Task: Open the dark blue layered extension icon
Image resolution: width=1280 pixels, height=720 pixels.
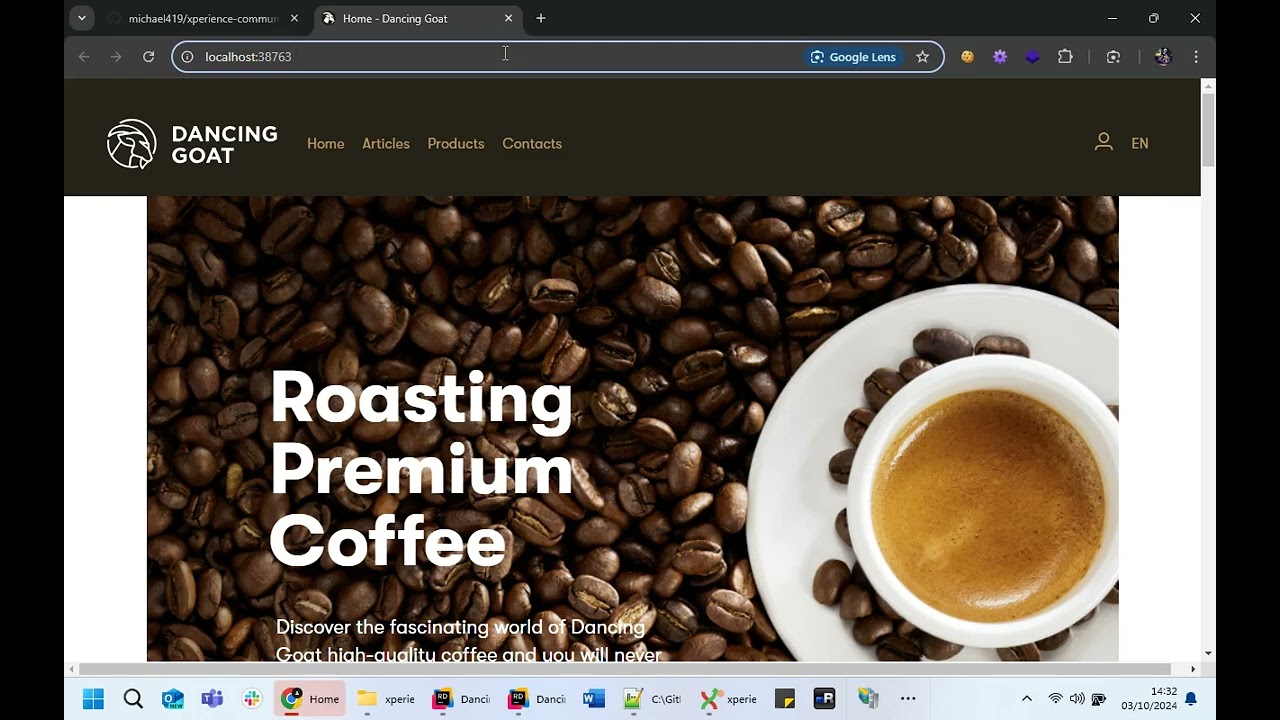Action: coord(1032,57)
